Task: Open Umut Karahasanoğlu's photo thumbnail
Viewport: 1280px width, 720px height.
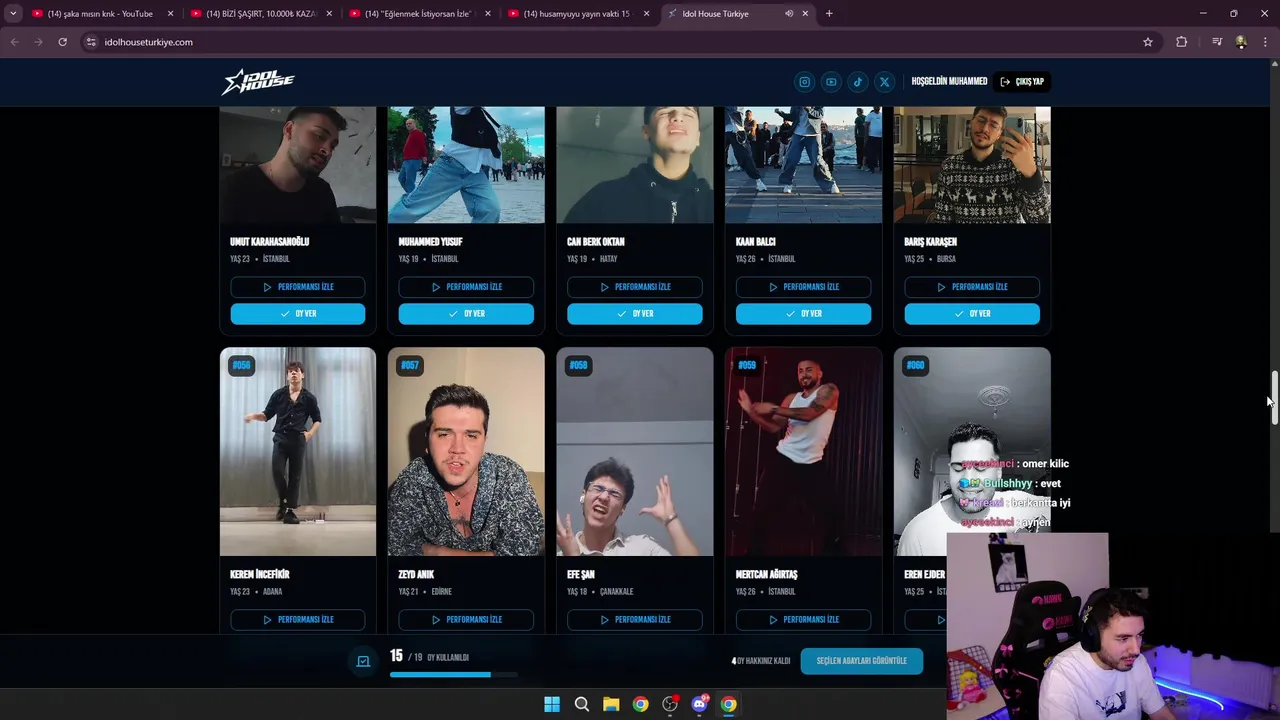Action: 298,165
